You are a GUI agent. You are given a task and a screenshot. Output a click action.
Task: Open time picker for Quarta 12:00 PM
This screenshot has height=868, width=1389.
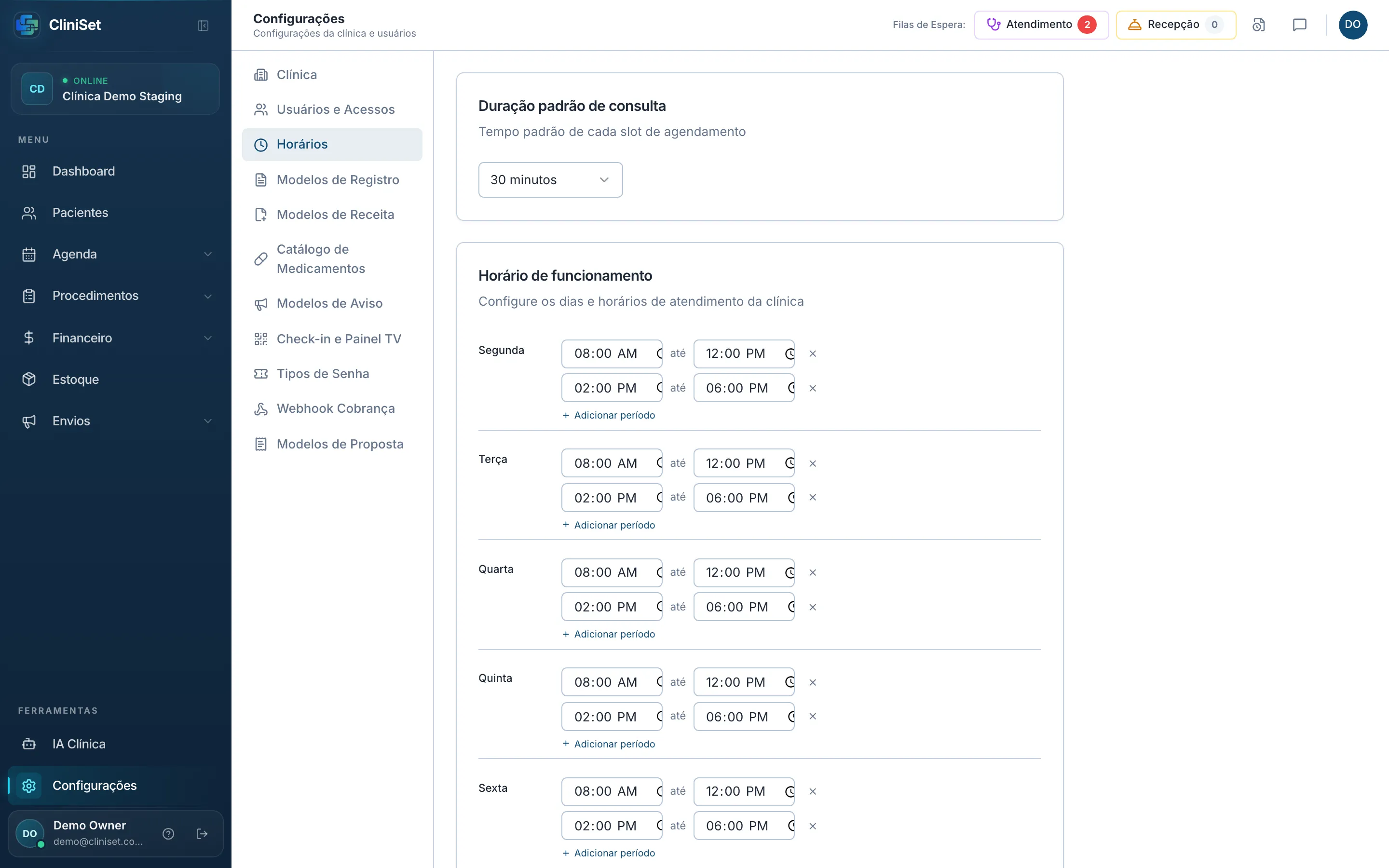(x=789, y=572)
